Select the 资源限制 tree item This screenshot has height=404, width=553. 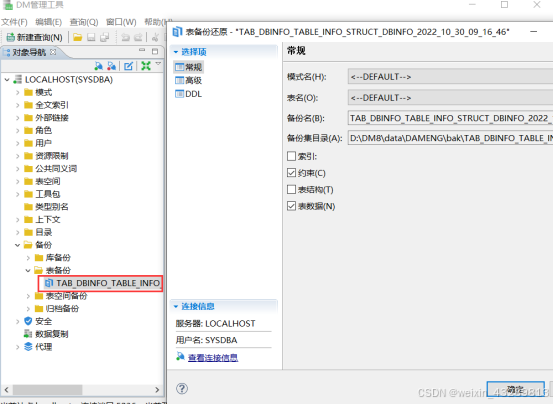coord(51,156)
